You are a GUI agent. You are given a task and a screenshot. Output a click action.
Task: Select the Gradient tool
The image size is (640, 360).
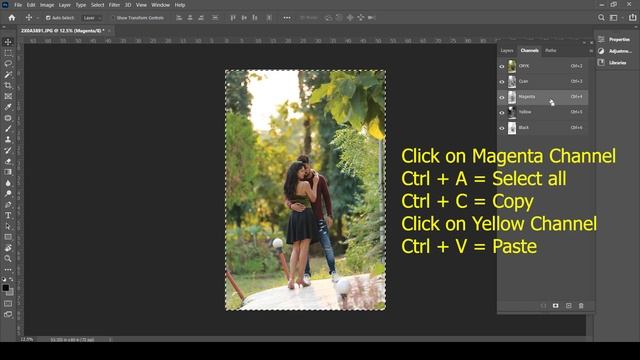click(8, 172)
